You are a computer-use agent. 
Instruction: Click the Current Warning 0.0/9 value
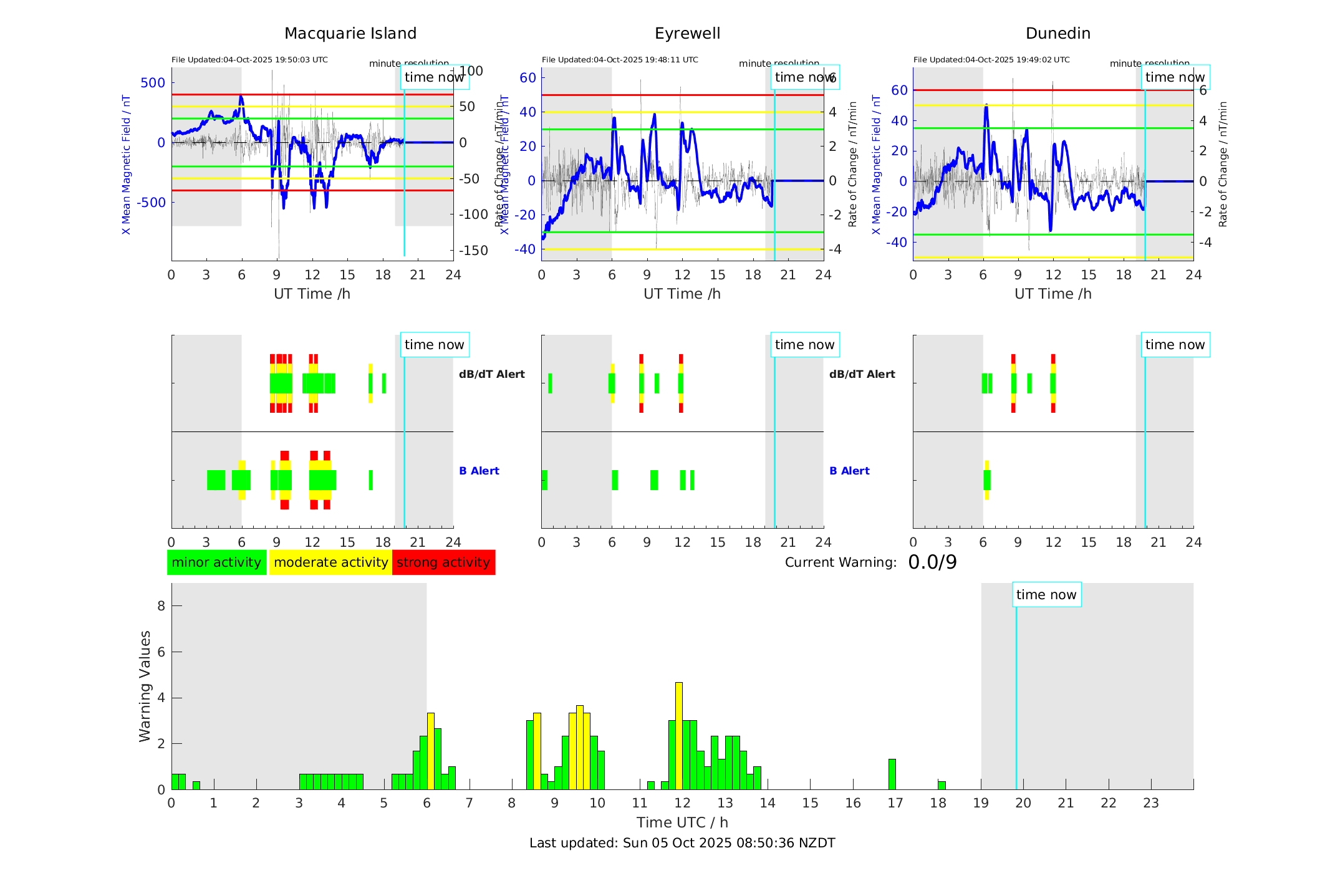932,562
